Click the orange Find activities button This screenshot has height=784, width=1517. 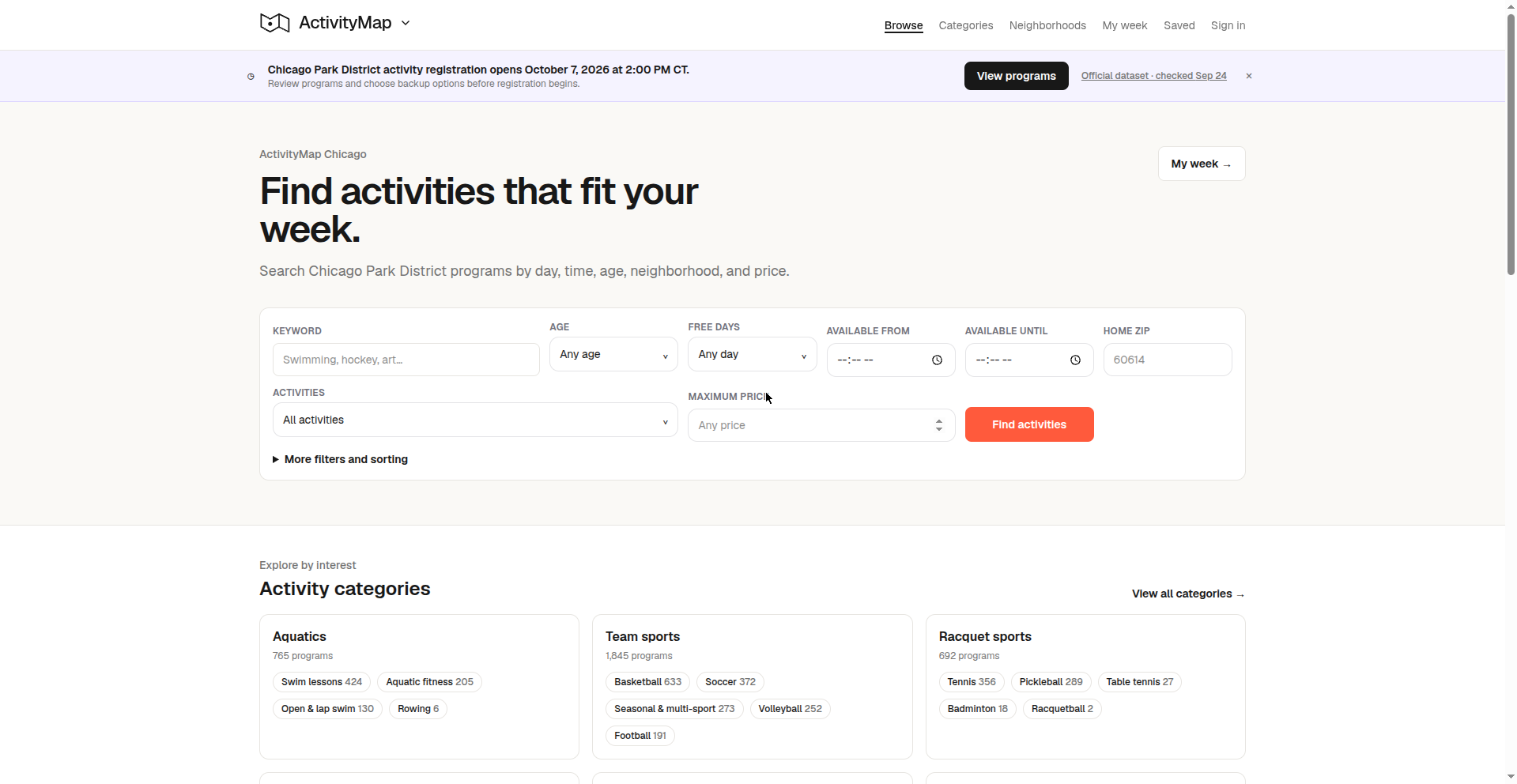click(1029, 424)
